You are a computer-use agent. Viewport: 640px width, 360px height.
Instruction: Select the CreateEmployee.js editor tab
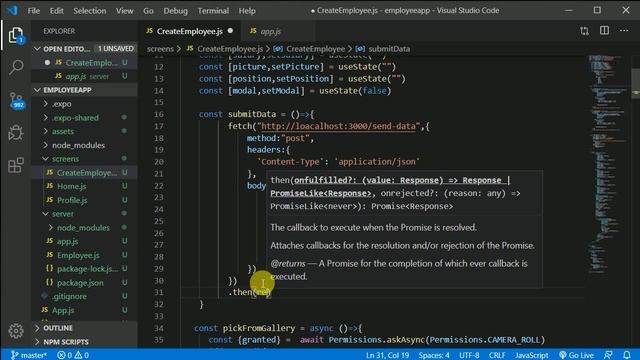(x=190, y=31)
